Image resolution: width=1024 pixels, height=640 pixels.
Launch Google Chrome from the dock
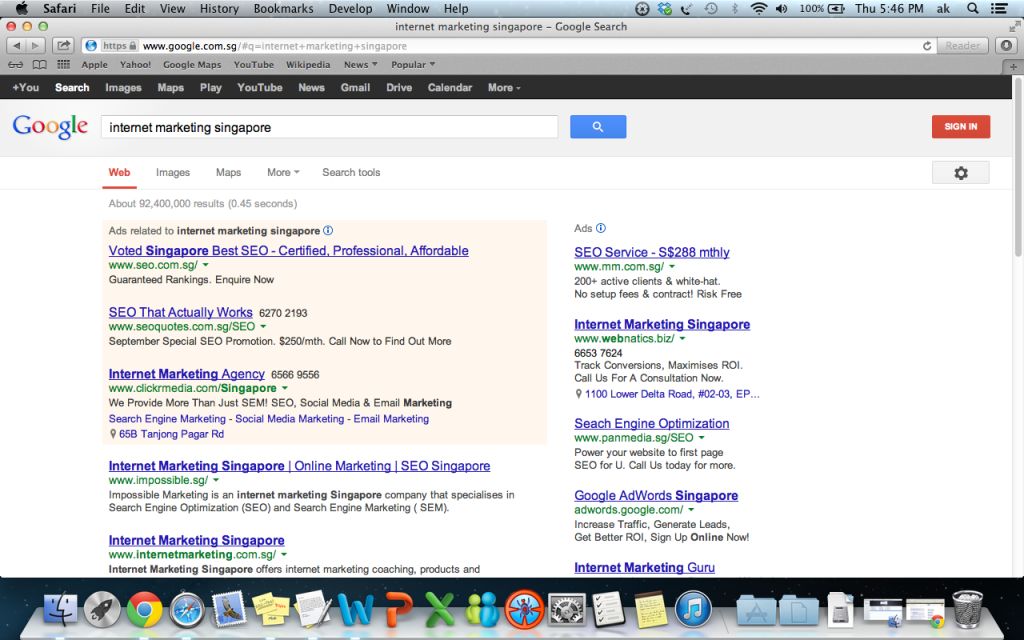(144, 610)
